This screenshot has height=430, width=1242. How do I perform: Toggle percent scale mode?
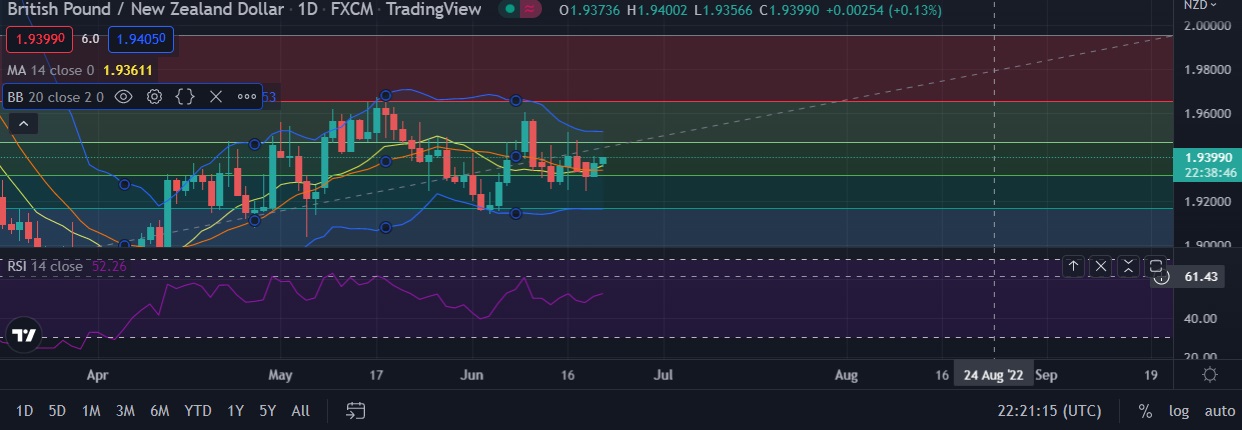coord(1145,411)
